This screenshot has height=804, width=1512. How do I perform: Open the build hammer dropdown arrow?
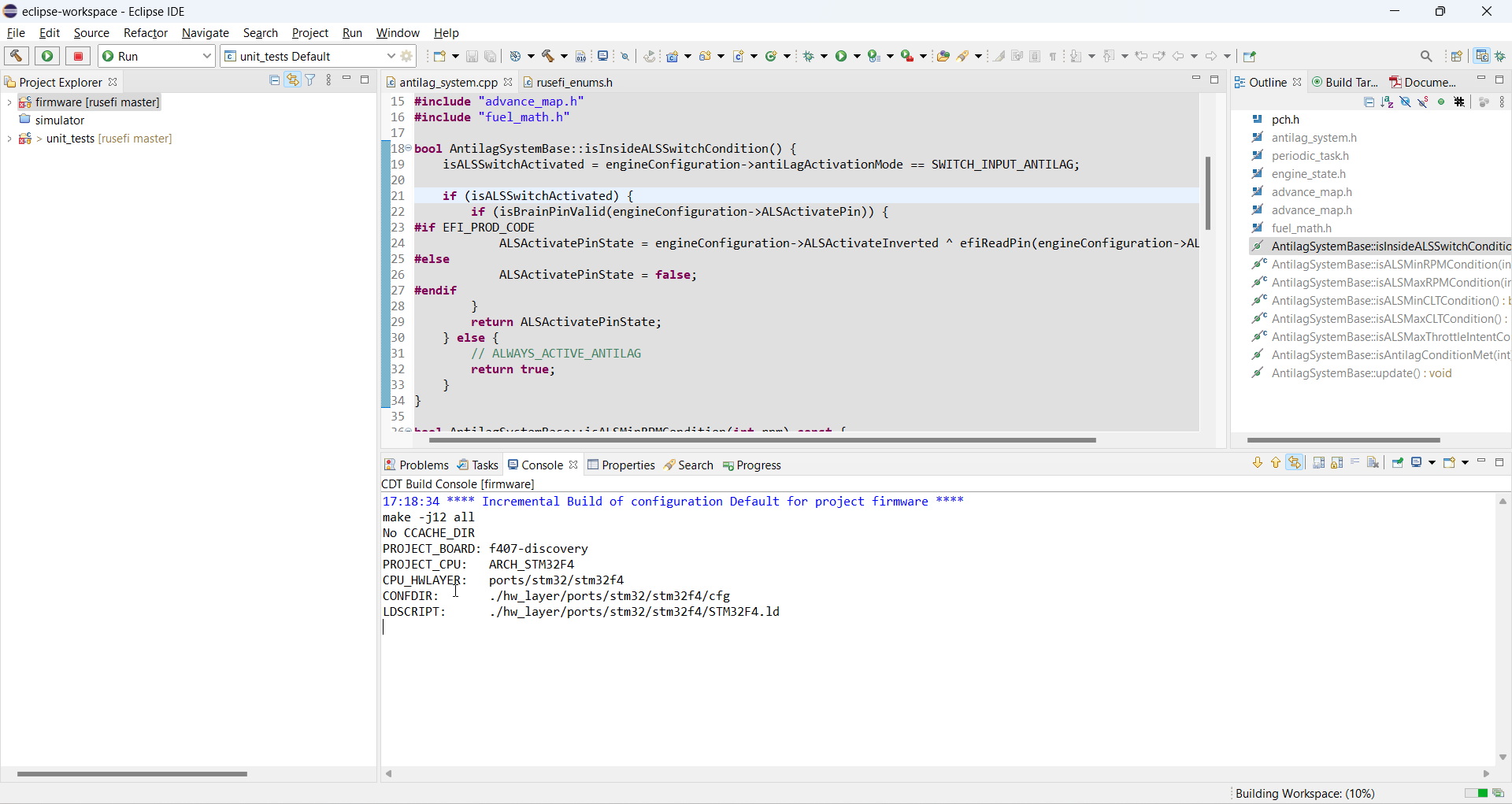[x=564, y=56]
